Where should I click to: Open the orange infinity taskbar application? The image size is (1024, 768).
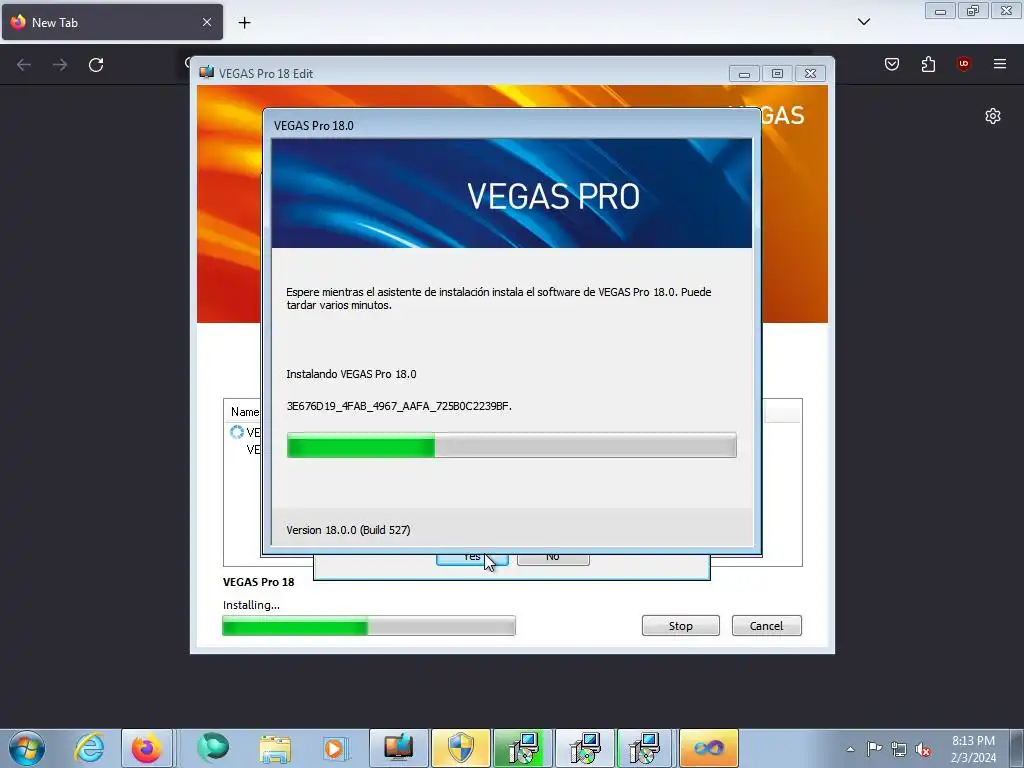709,748
